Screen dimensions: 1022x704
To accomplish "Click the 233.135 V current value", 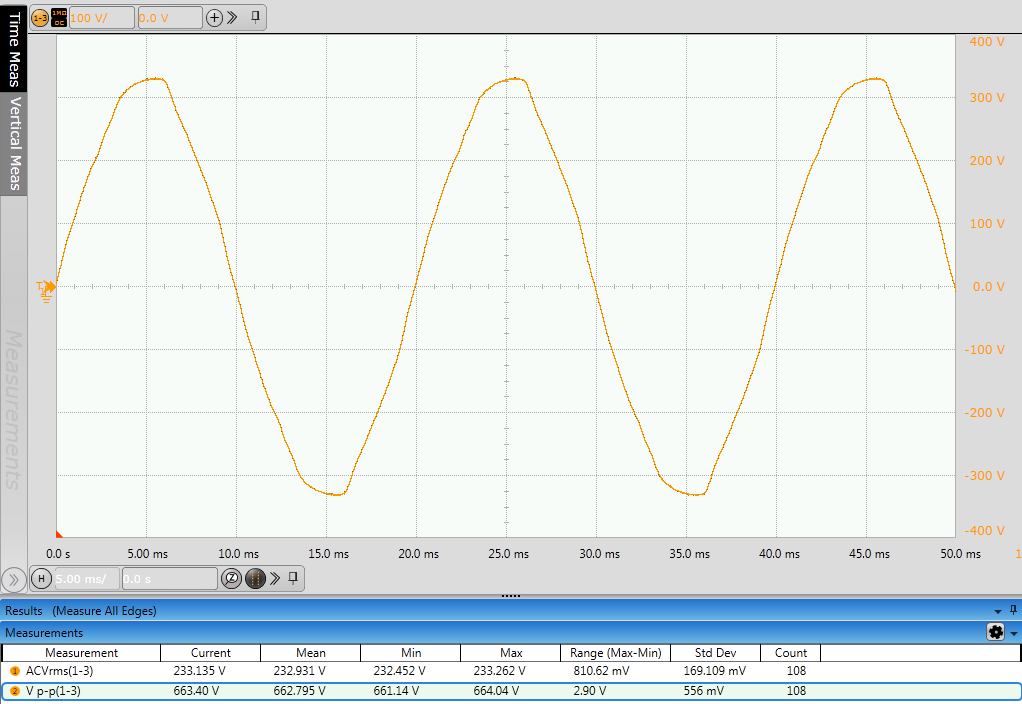I will tap(199, 671).
